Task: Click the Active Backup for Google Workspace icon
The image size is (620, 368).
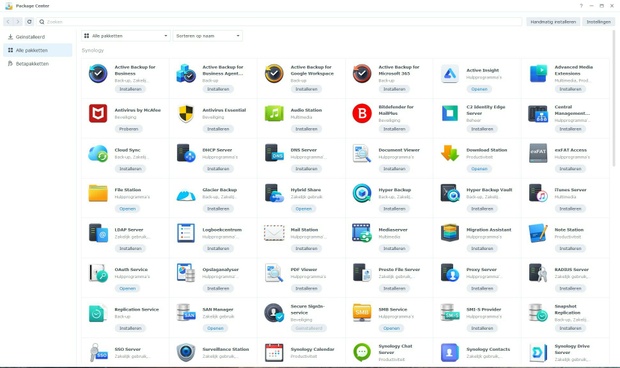Action: point(274,74)
